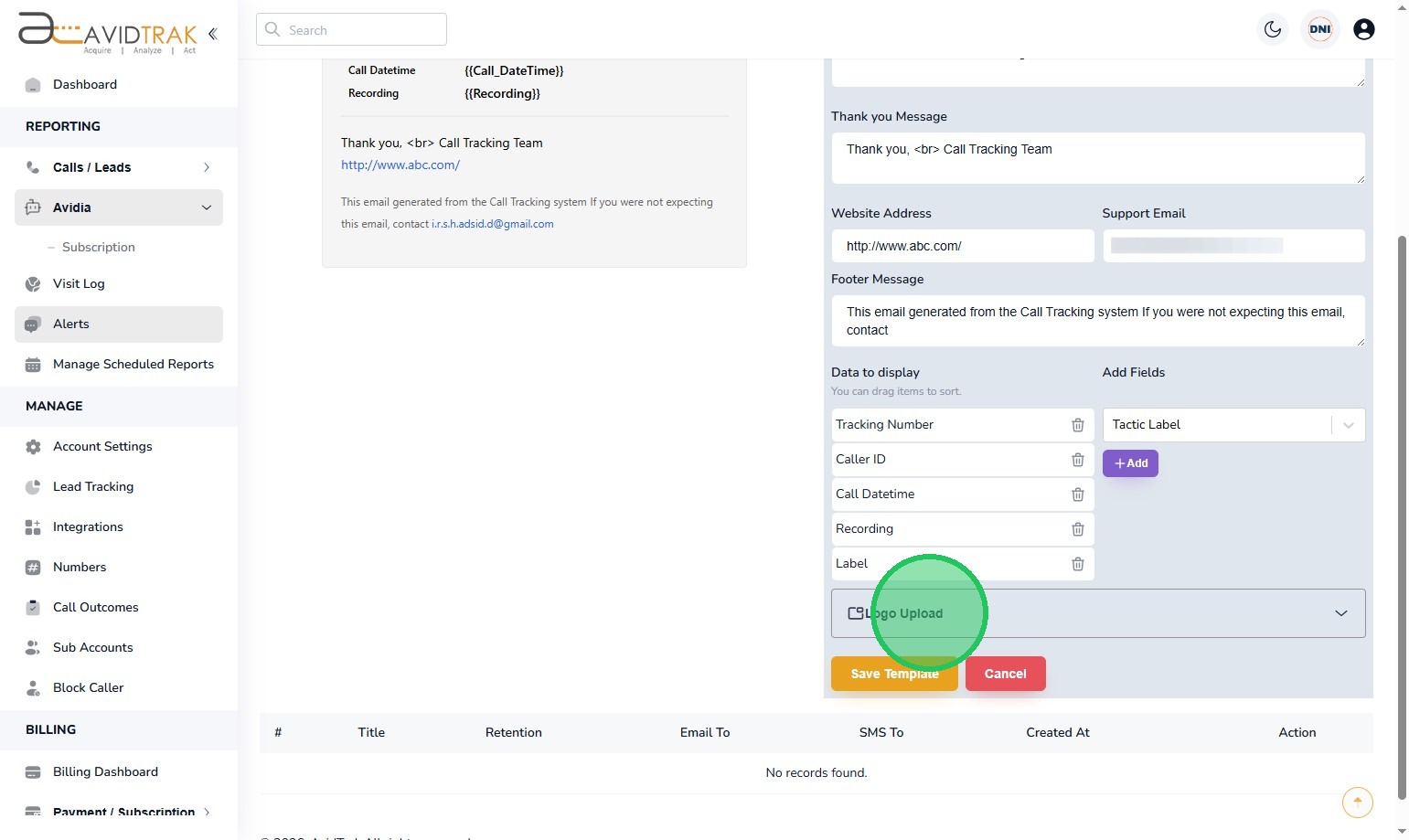The width and height of the screenshot is (1409, 840).
Task: Go to Account Settings
Action: [x=102, y=446]
